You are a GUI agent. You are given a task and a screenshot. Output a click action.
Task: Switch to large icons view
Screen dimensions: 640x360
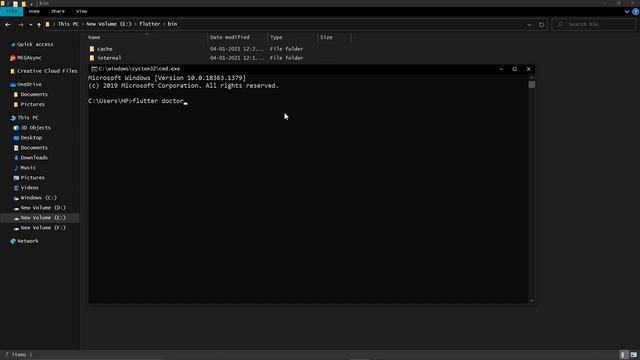pos(633,355)
